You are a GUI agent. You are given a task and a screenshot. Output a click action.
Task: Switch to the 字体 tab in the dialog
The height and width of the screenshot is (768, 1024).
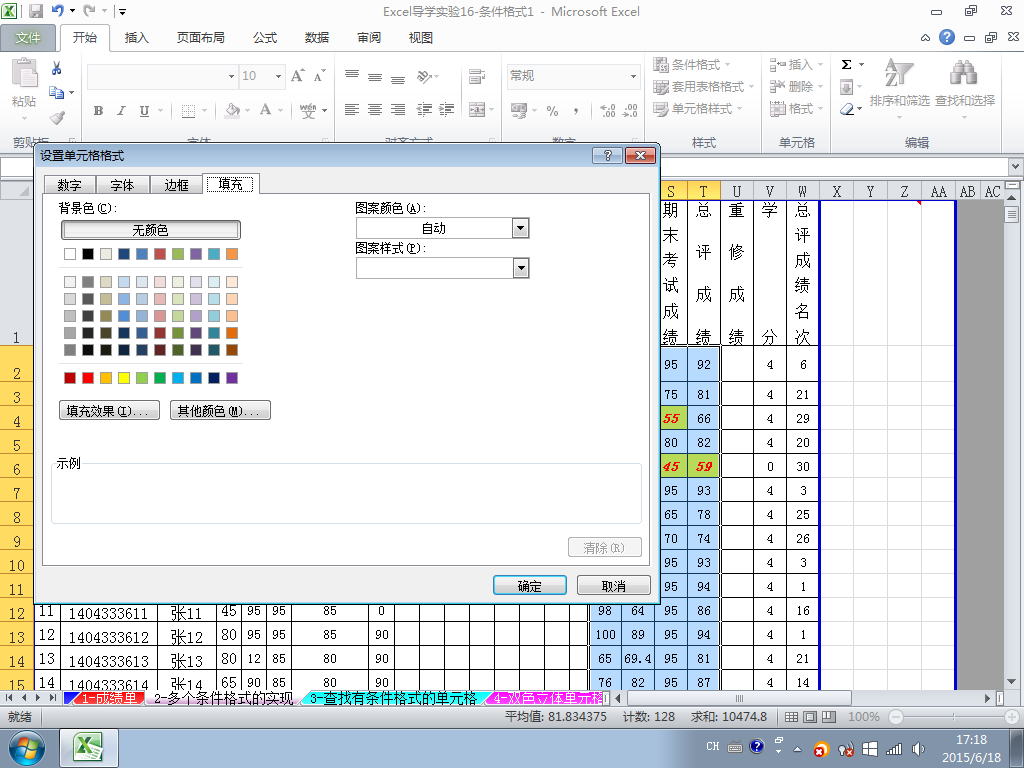[122, 185]
